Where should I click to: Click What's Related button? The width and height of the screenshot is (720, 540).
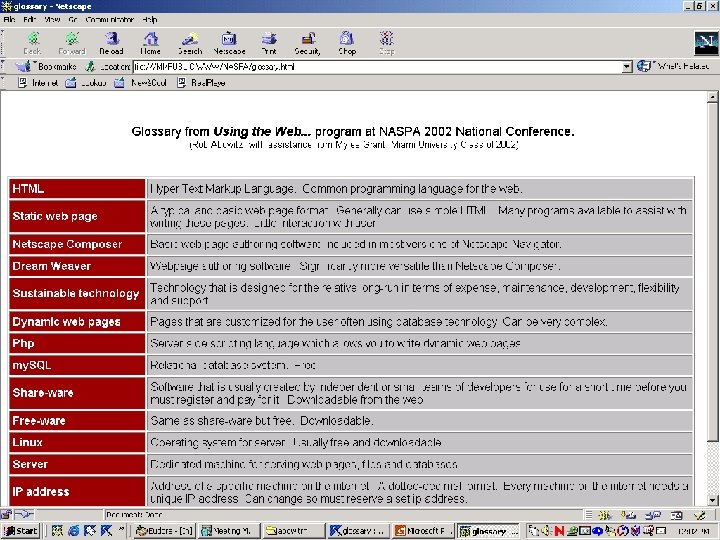673,66
